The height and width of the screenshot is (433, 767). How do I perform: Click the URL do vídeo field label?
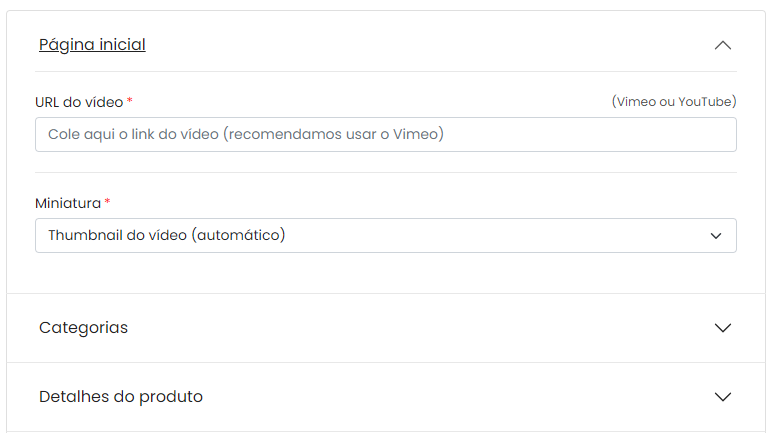[x=79, y=102]
